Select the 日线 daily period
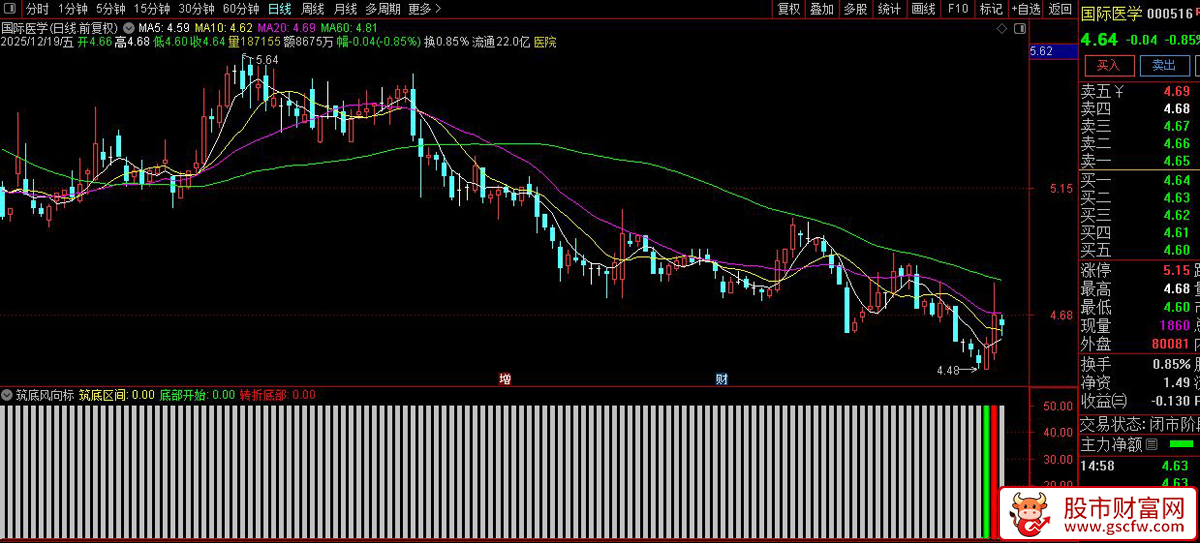Screen dimensions: 1200x543 [280, 9]
